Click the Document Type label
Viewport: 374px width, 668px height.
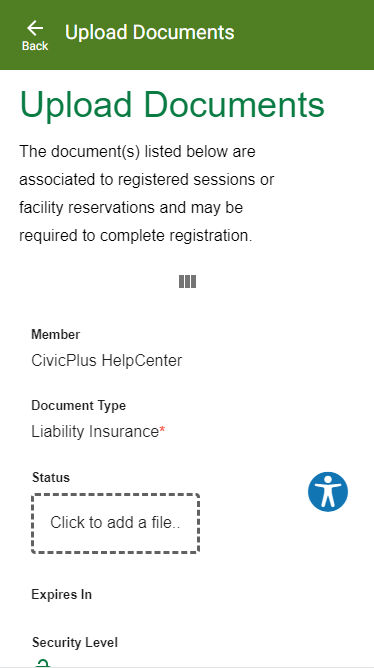pos(79,406)
